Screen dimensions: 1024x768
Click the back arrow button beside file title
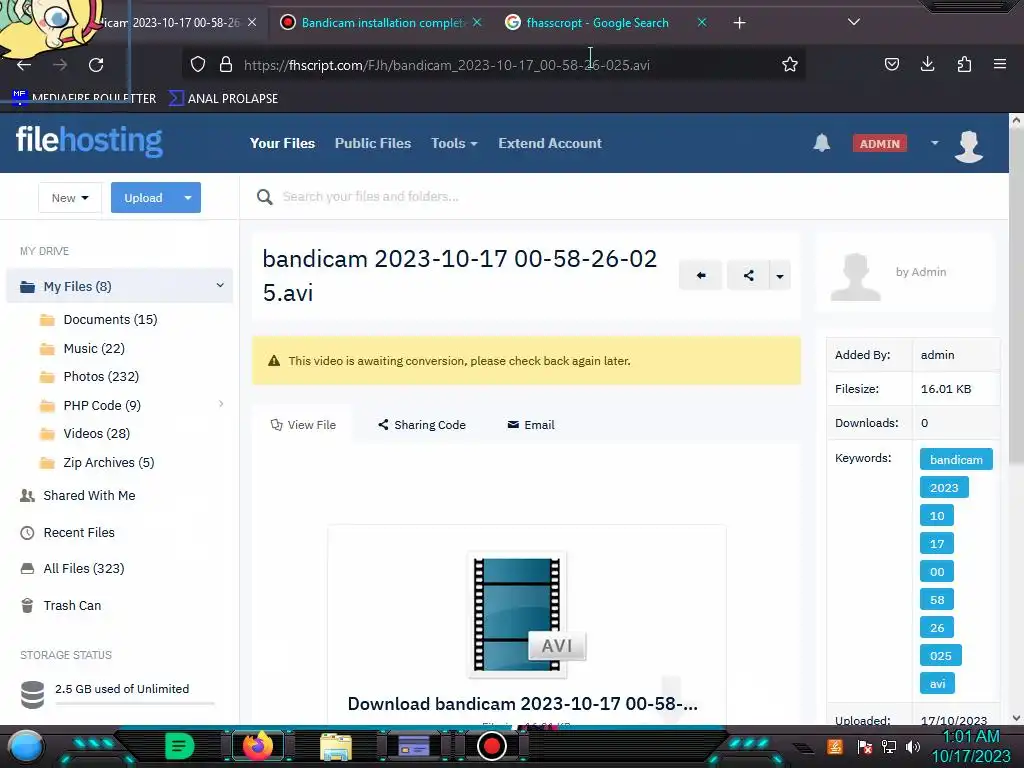point(701,276)
